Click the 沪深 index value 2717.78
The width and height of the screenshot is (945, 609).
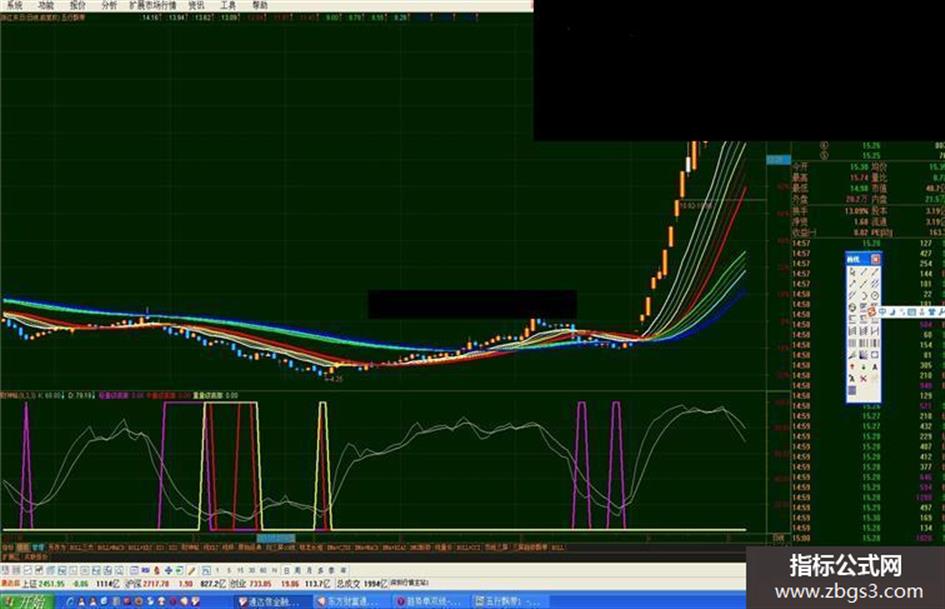pos(155,584)
